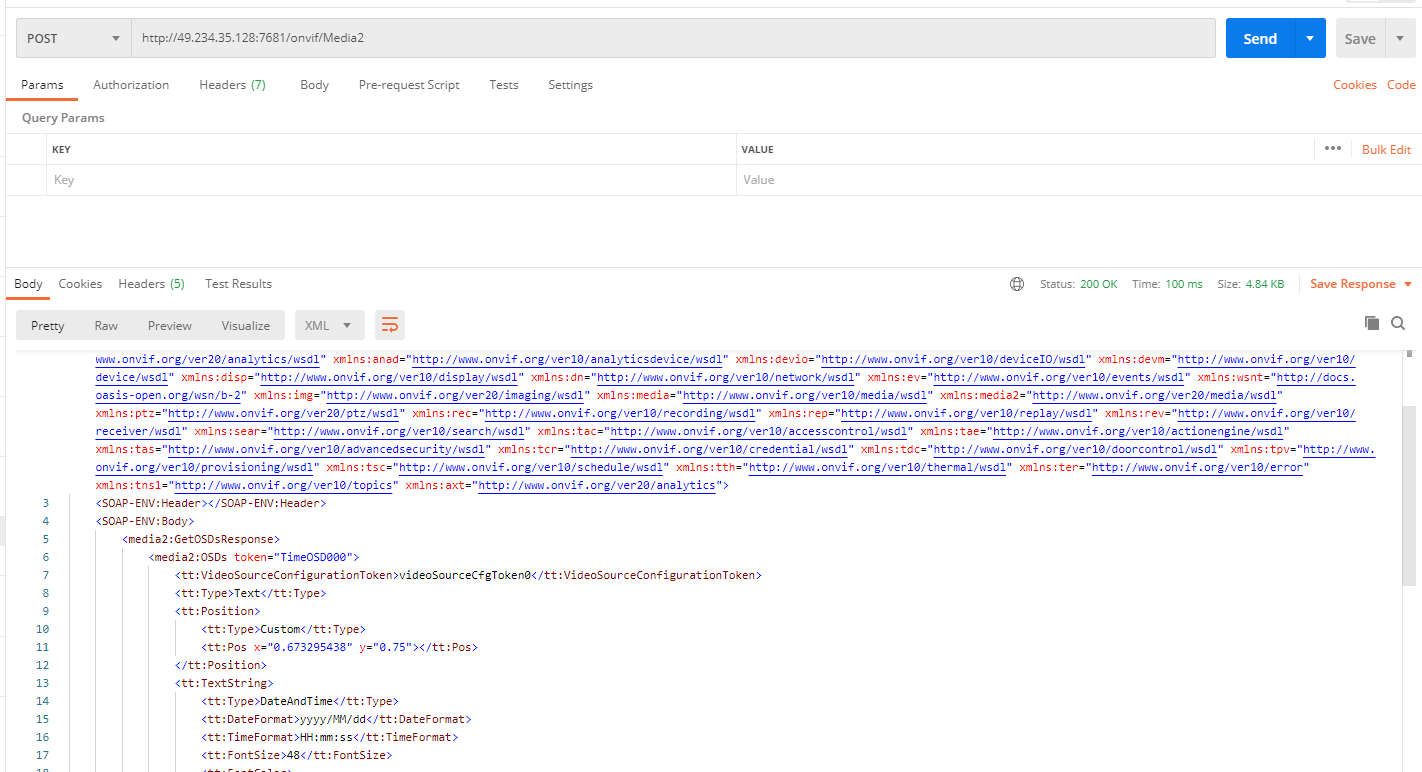Open the Code snippet link
The width and height of the screenshot is (1422, 772).
[x=1401, y=85]
